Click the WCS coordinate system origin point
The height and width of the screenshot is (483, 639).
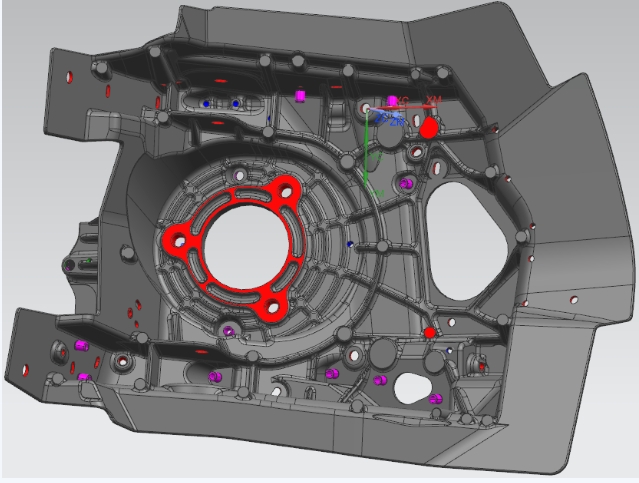point(369,108)
